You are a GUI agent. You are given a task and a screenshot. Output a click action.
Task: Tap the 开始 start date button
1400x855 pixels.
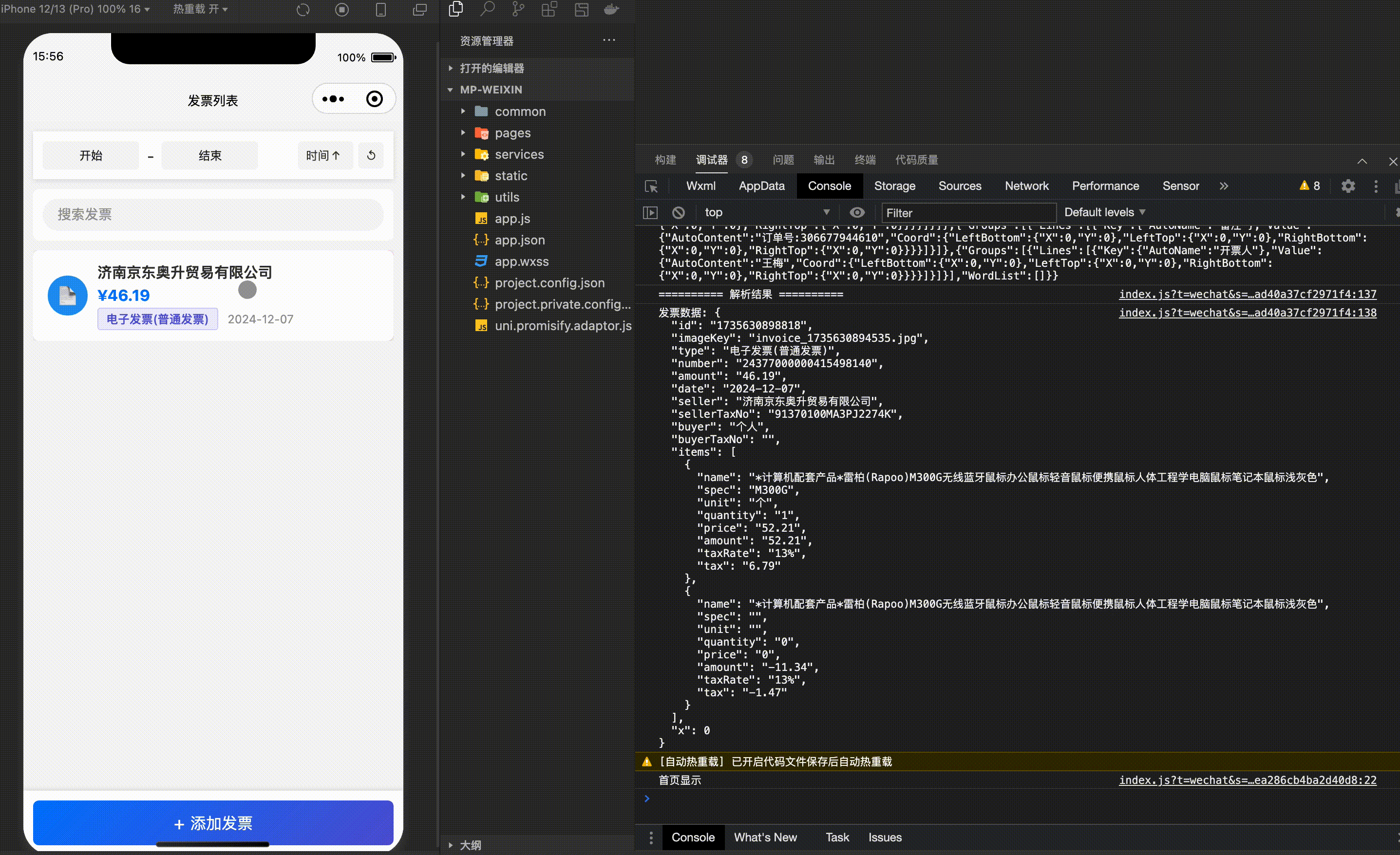coord(91,155)
